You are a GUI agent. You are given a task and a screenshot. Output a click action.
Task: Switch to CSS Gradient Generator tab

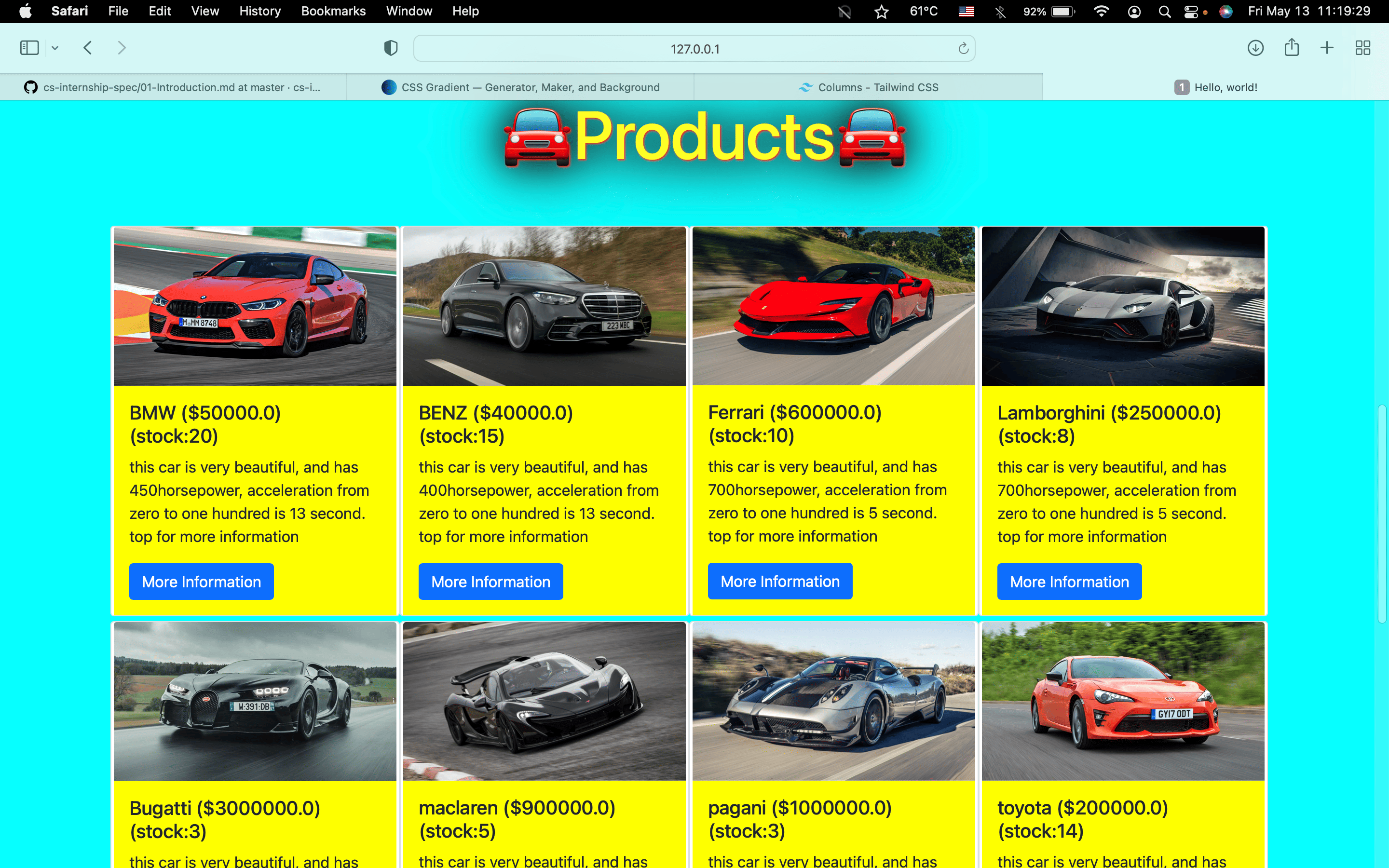tap(520, 87)
